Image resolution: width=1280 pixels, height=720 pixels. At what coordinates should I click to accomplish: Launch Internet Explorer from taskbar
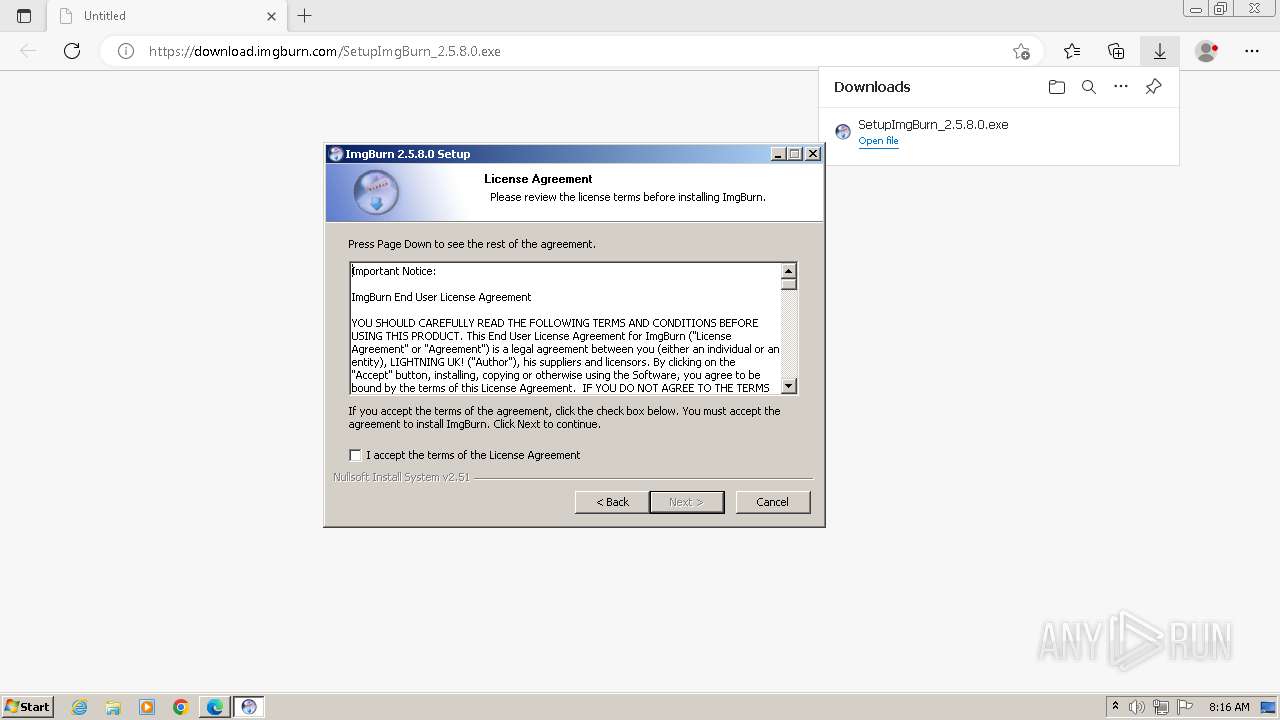(x=79, y=707)
